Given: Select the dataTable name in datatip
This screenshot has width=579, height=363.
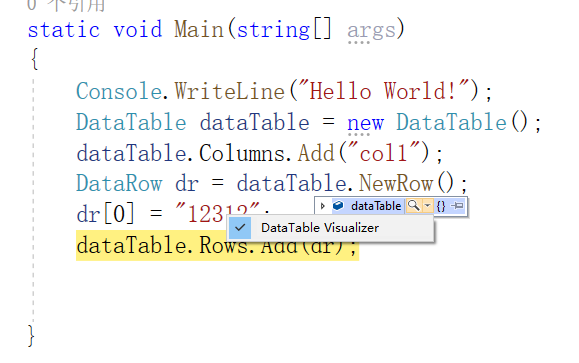Looking at the screenshot, I should (376, 206).
